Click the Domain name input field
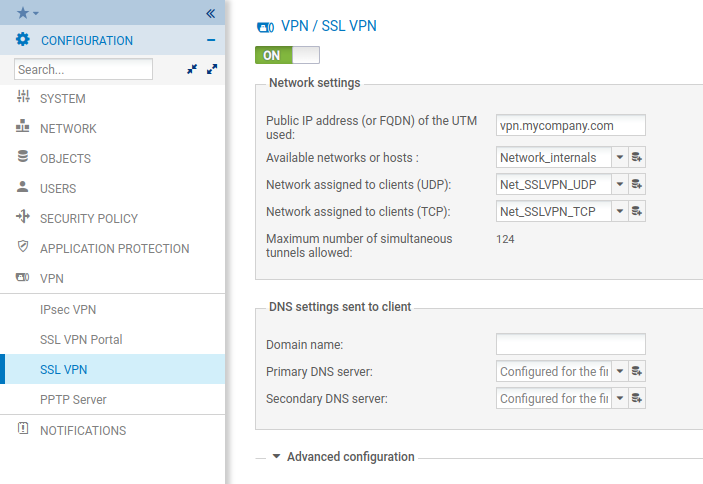This screenshot has width=703, height=484. 570,344
